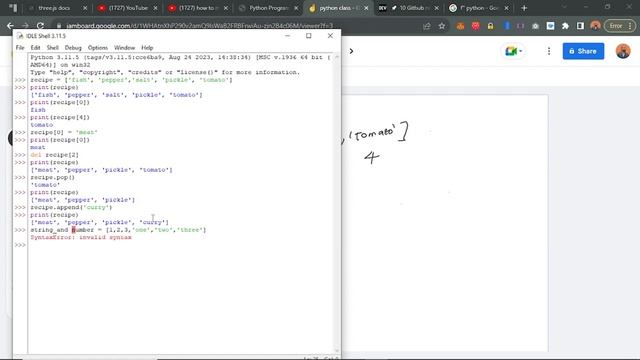Switch to the python Google search tab
Viewport: 640px width, 360px height.
[478, 8]
